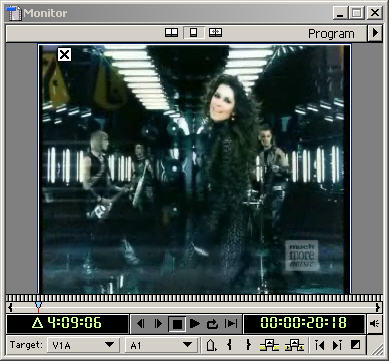Image resolution: width=389 pixels, height=361 pixels.
Task: Jump to the previous edit point
Action: pyautogui.click(x=319, y=345)
